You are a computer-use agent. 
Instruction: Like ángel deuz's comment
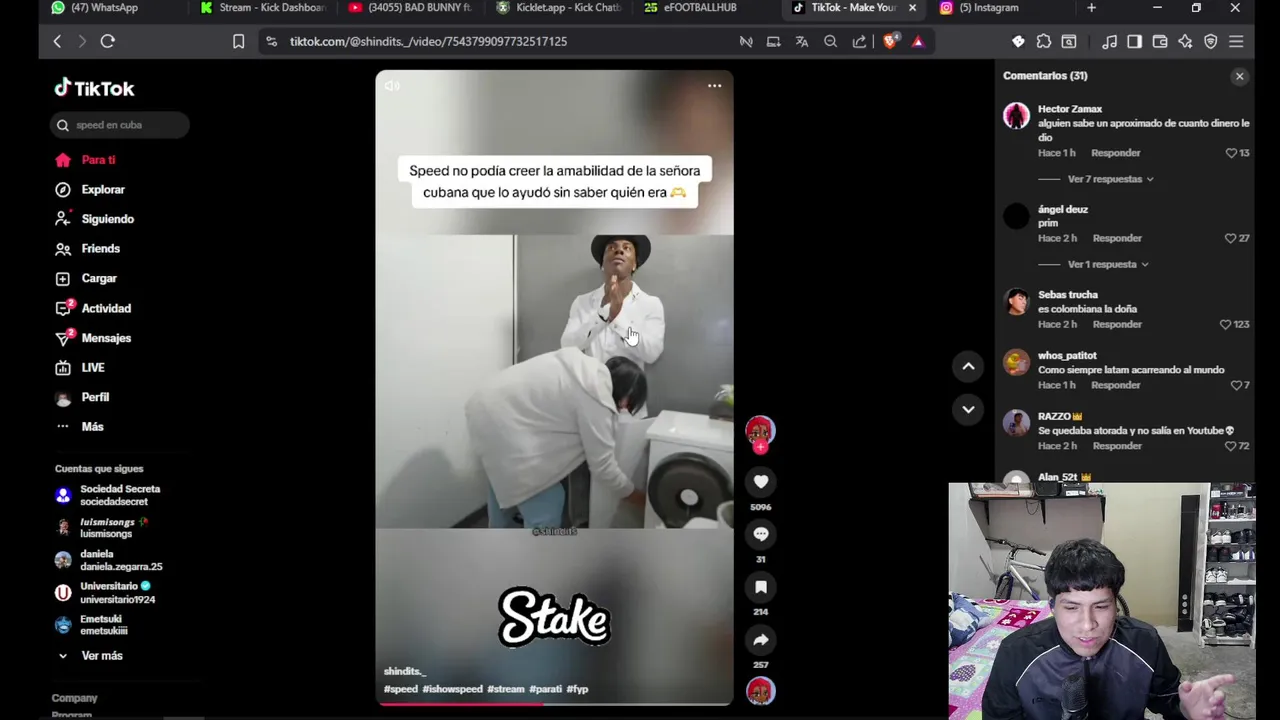pos(1231,238)
